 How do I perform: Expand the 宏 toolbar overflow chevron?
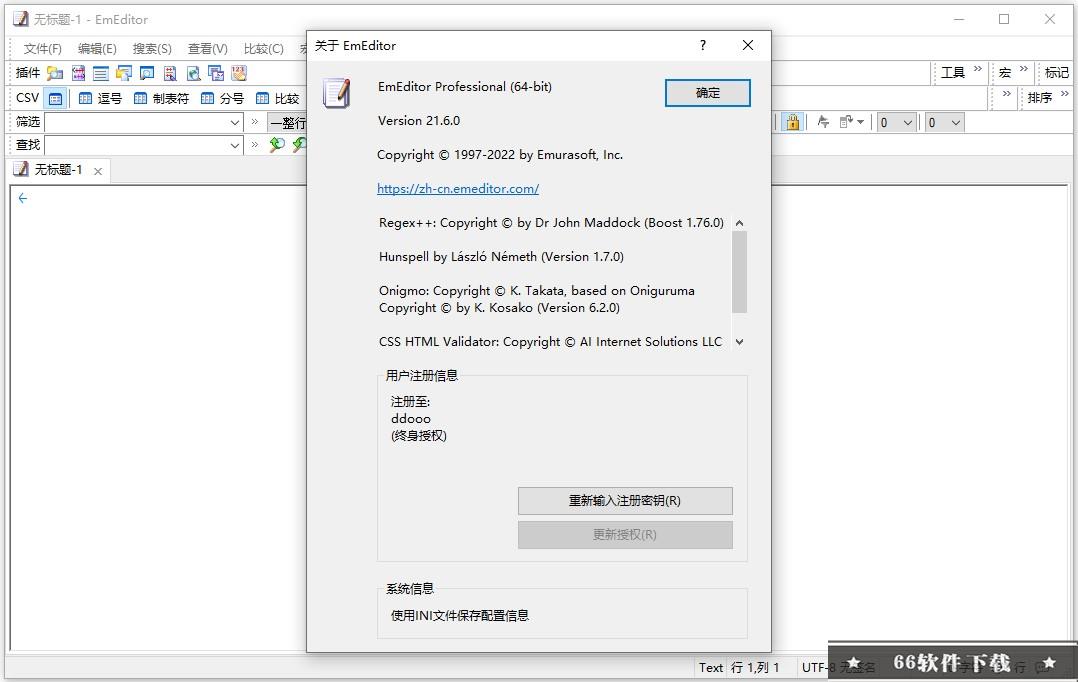point(1024,69)
